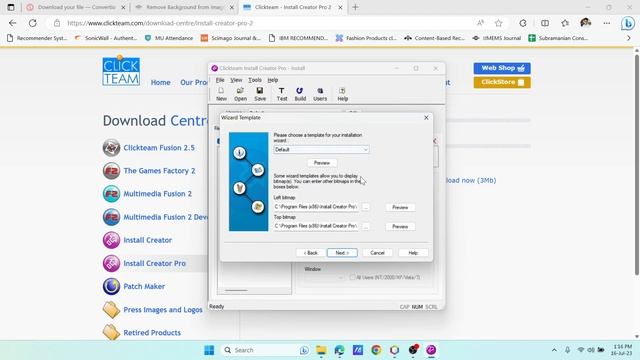Click the browser address bar
The height and width of the screenshot is (360, 640).
pyautogui.click(x=261, y=23)
